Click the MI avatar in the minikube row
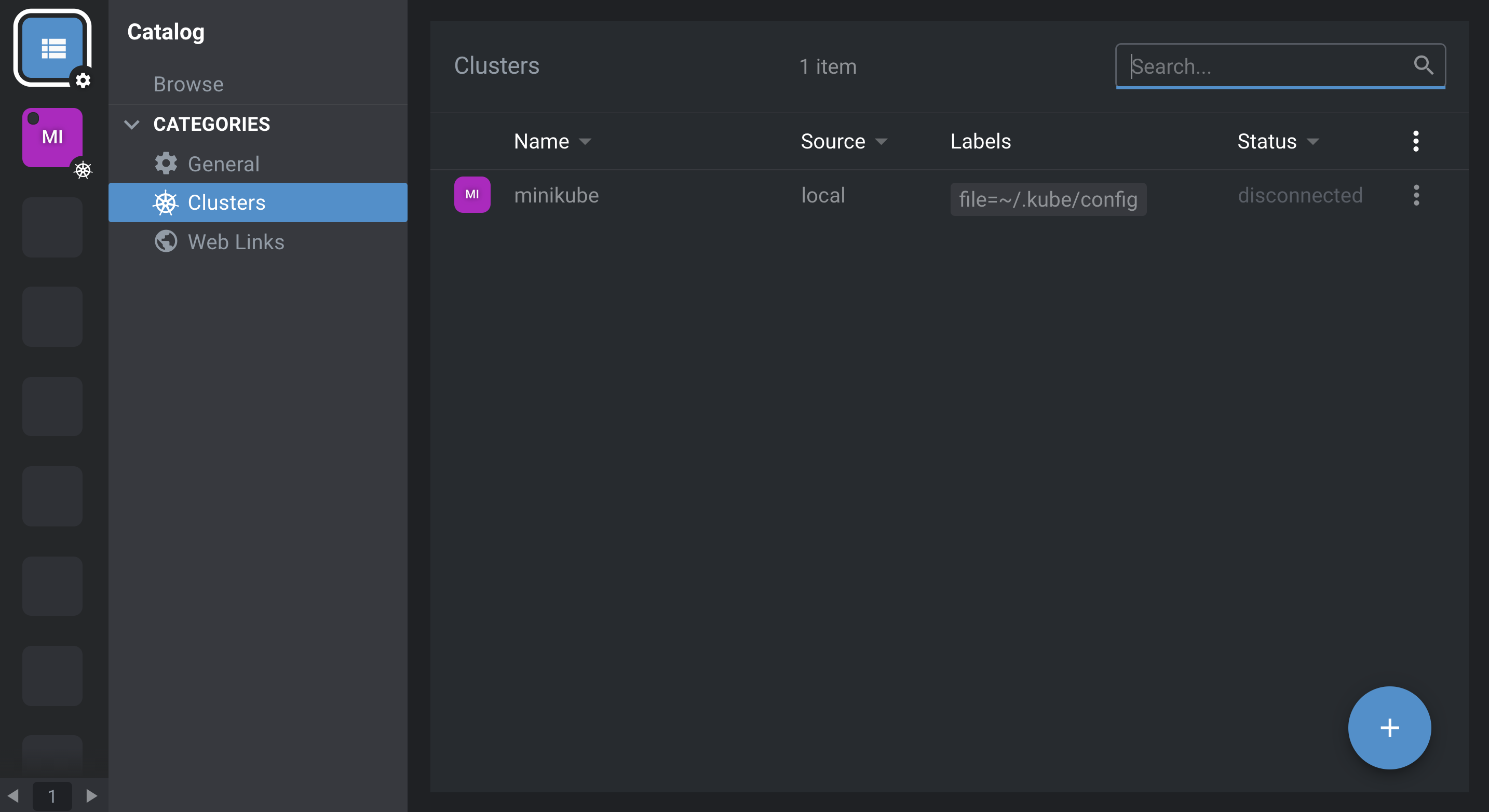 [472, 194]
